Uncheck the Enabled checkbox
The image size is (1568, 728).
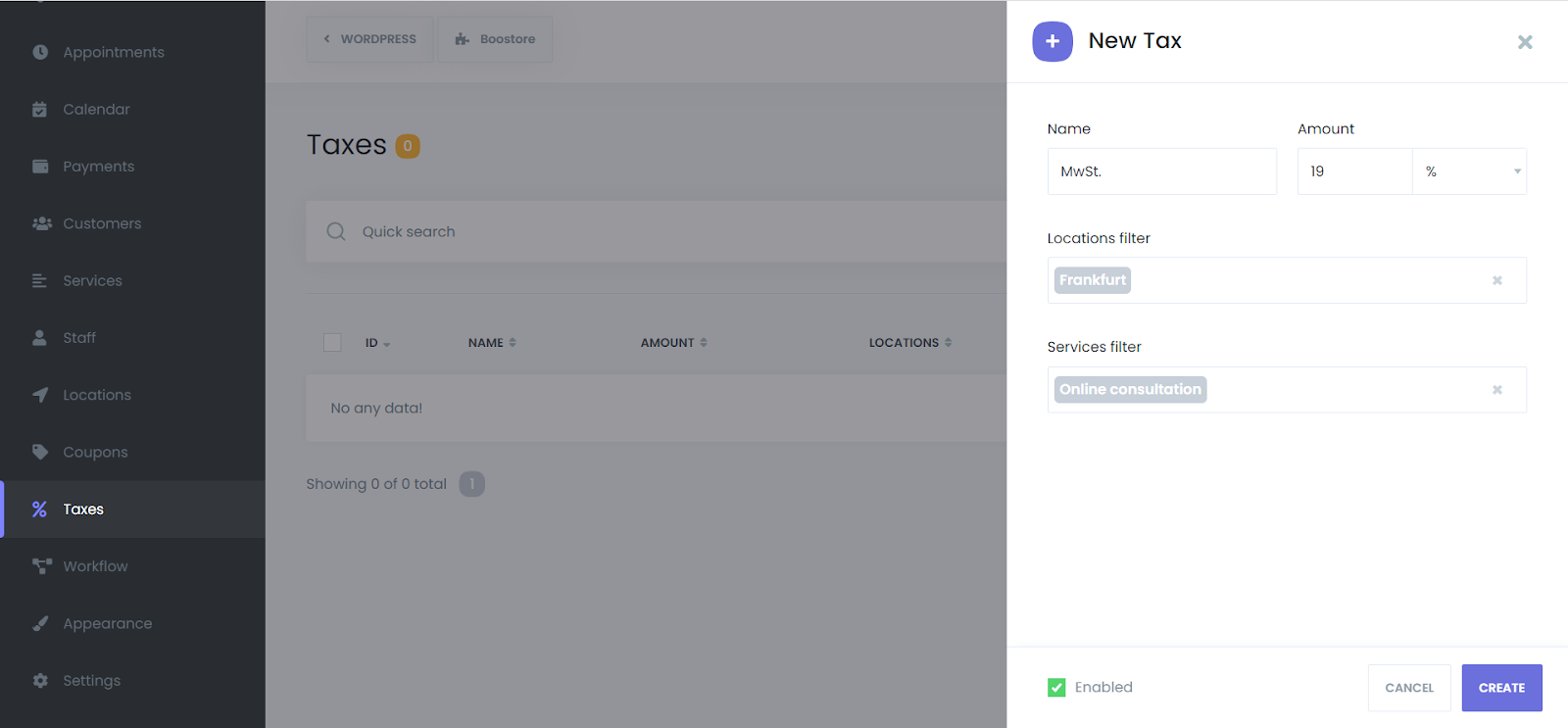[1056, 688]
